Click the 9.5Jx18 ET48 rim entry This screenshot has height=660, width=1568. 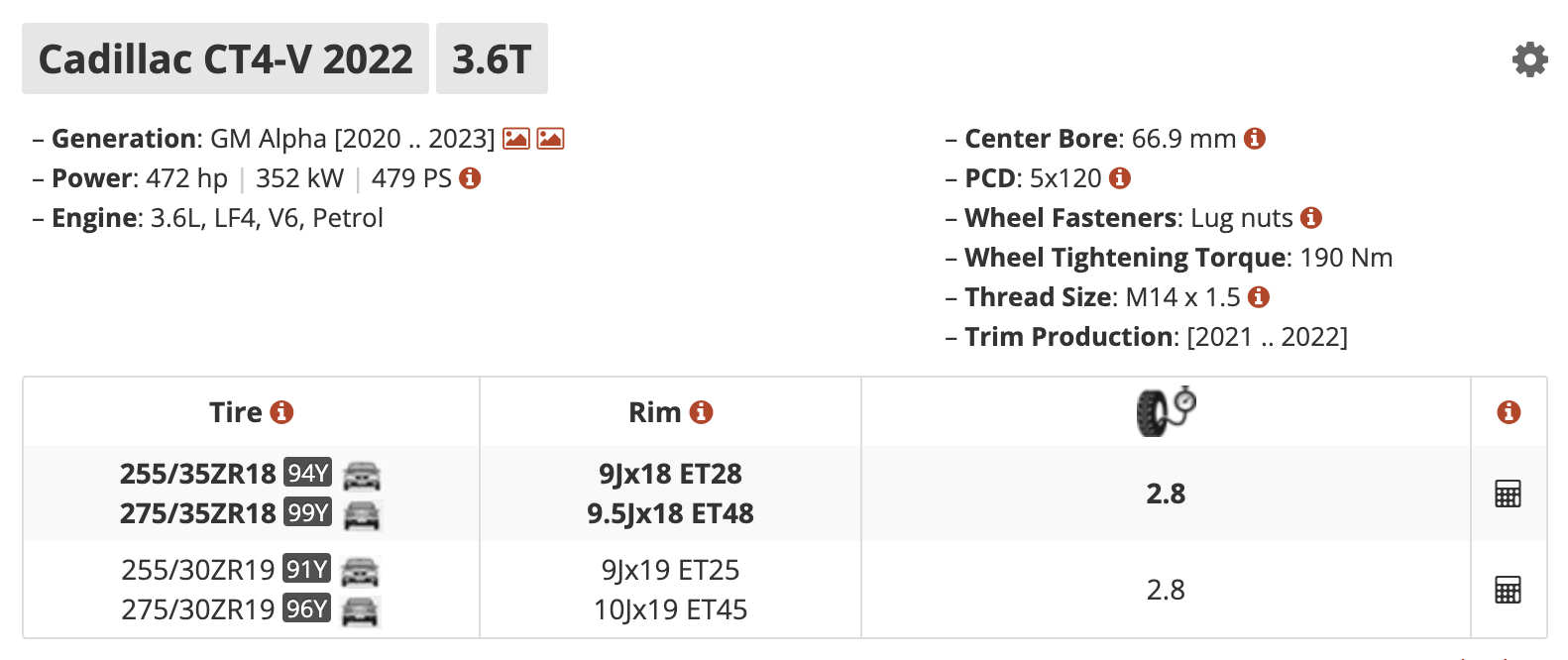670,513
